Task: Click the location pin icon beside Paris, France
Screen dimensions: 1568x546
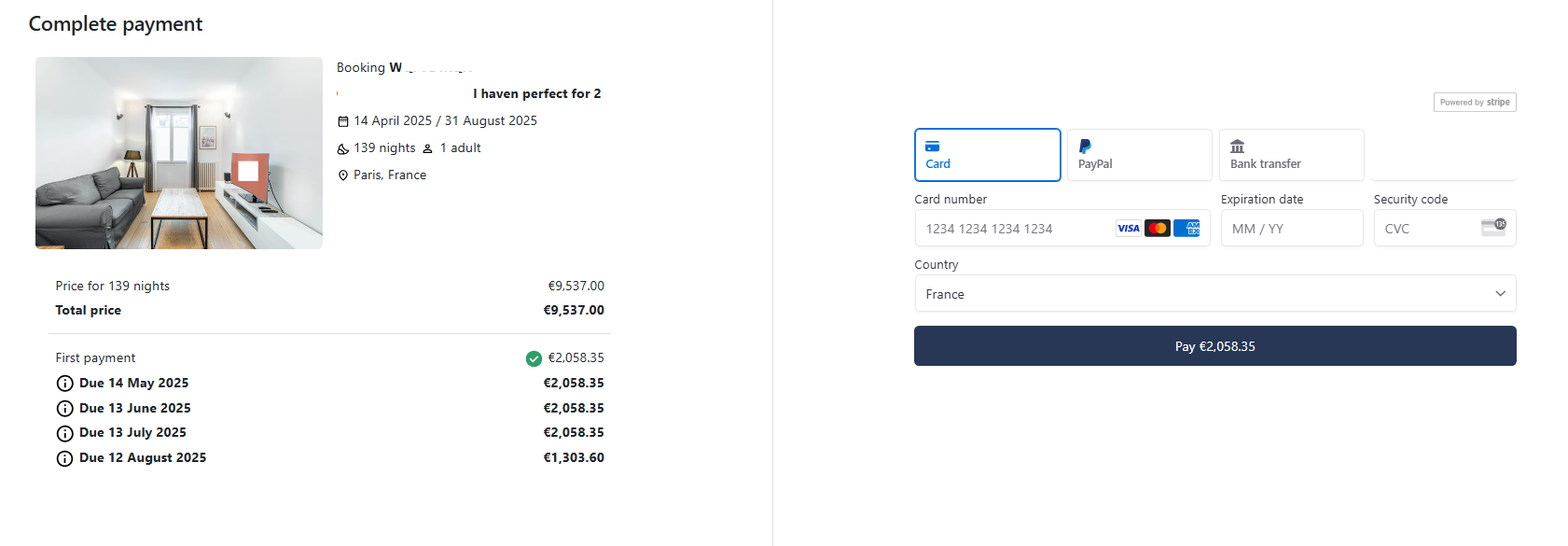Action: (342, 175)
